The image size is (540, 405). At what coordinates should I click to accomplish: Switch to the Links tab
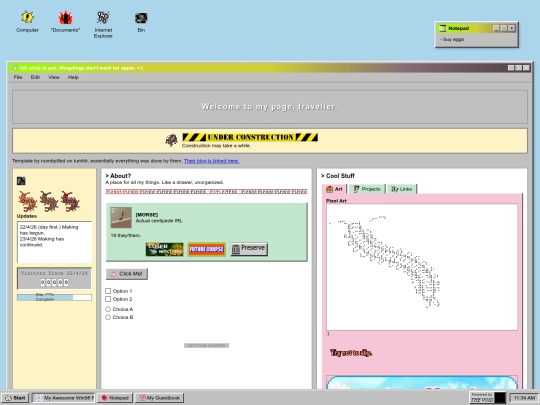(x=402, y=189)
